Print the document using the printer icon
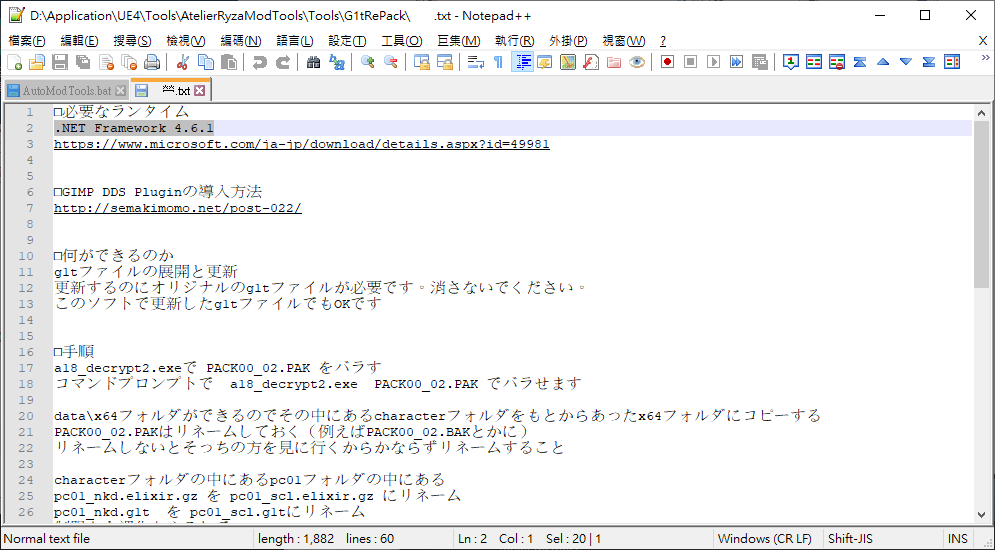995x550 pixels. tap(152, 62)
